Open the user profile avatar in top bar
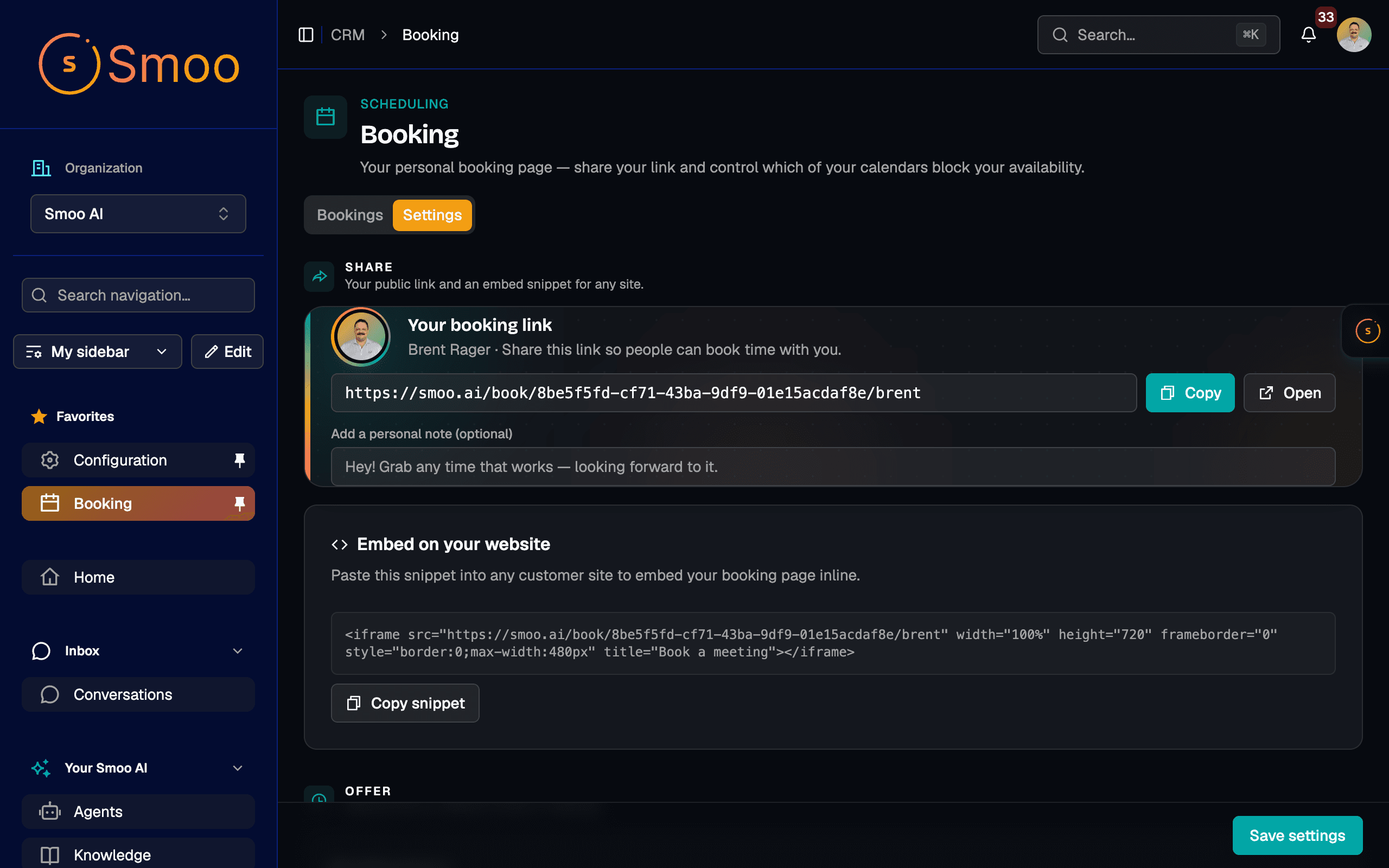1389x868 pixels. [1354, 35]
